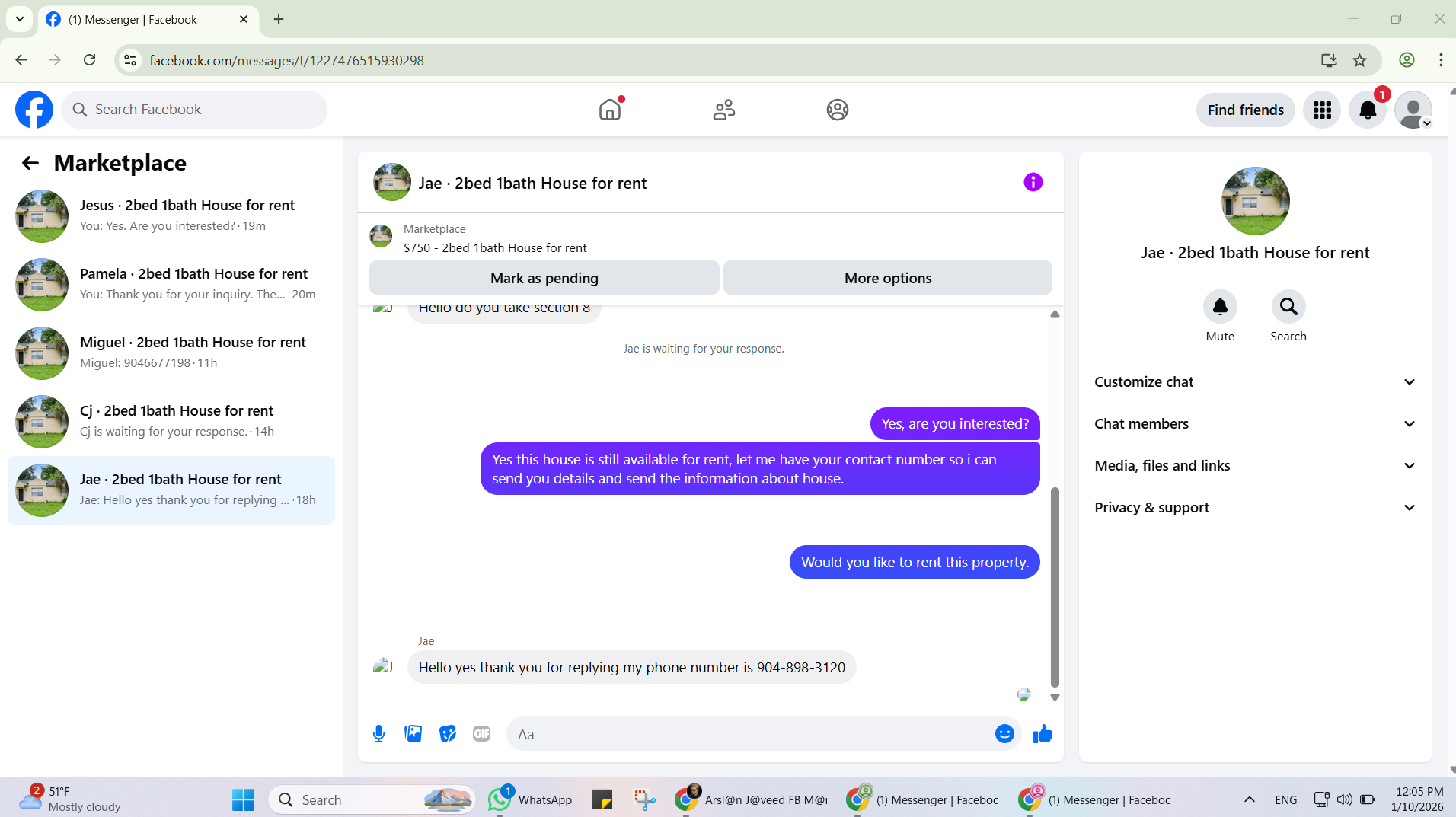
Task: Open Chrome profile icon
Action: [x=1407, y=60]
